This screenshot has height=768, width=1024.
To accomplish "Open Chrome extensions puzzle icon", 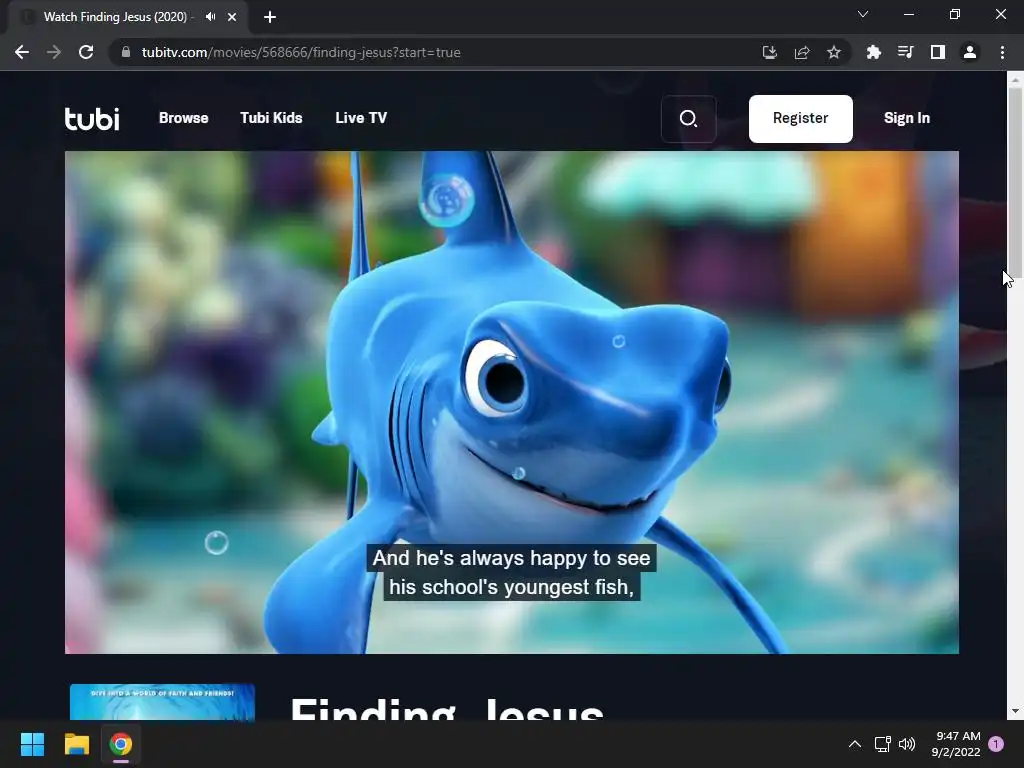I will point(873,52).
